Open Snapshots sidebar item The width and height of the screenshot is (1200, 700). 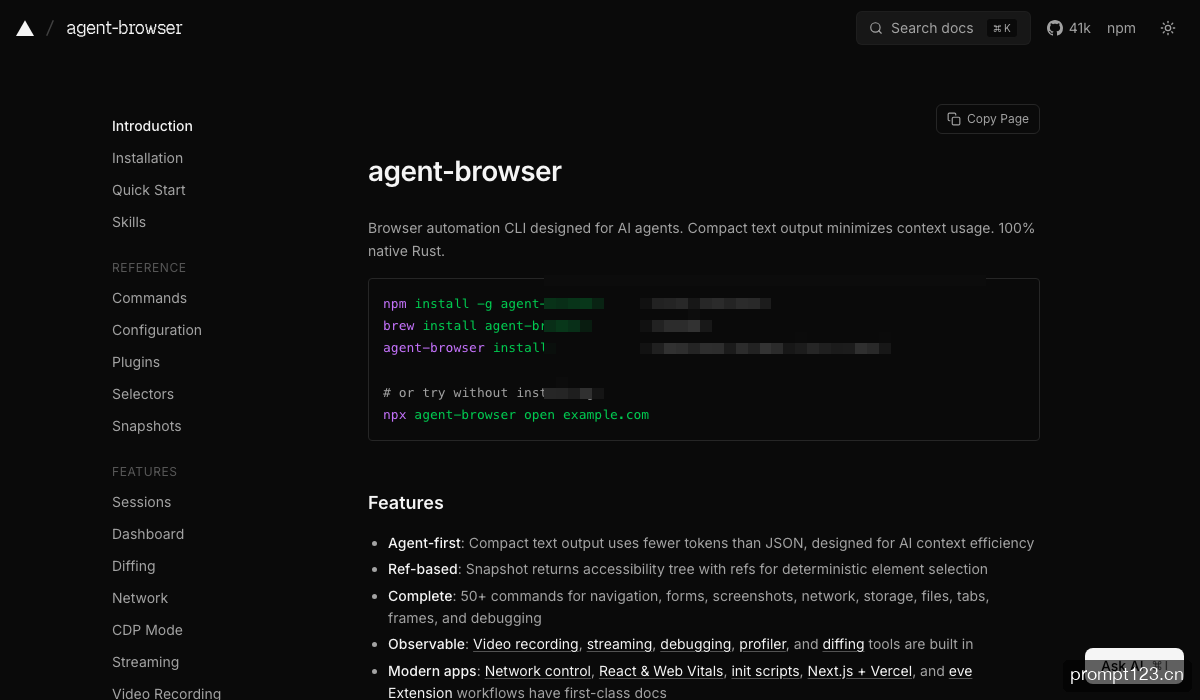click(x=147, y=426)
